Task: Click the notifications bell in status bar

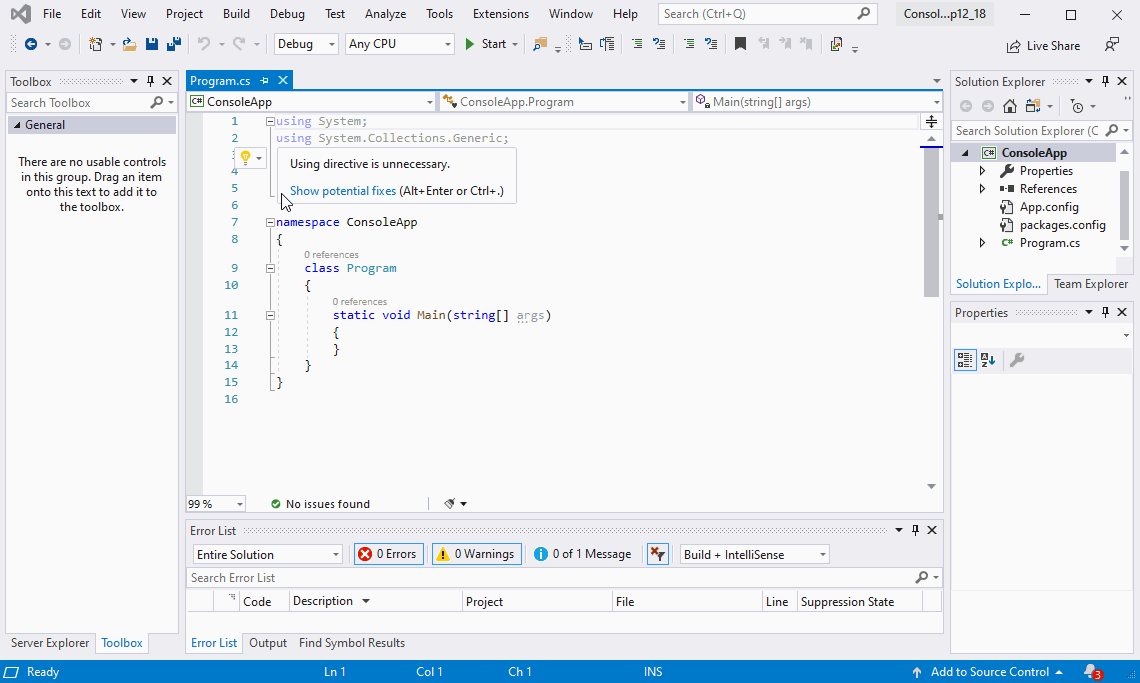Action: coord(1092,672)
